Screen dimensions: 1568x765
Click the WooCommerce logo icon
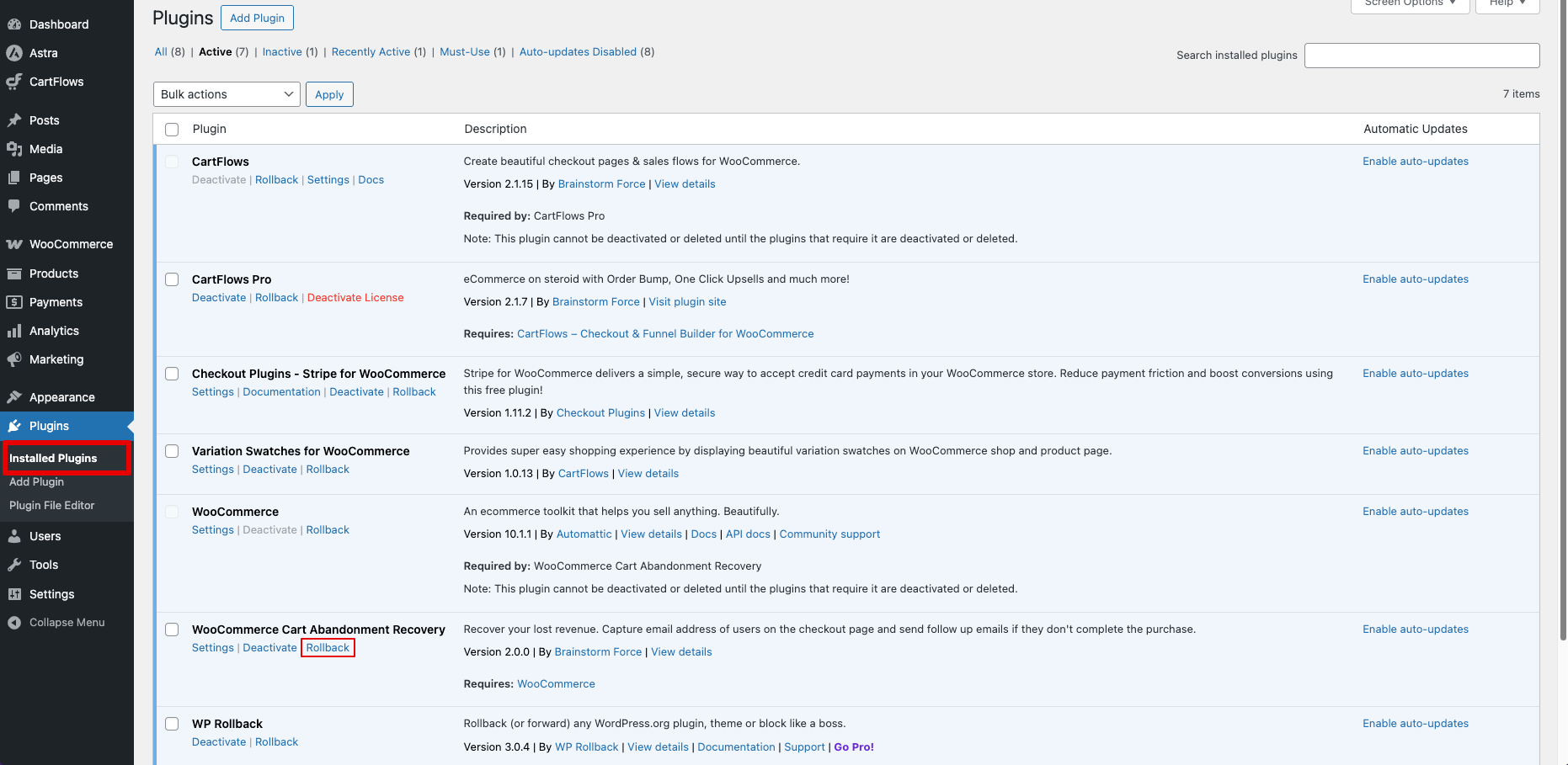(14, 244)
